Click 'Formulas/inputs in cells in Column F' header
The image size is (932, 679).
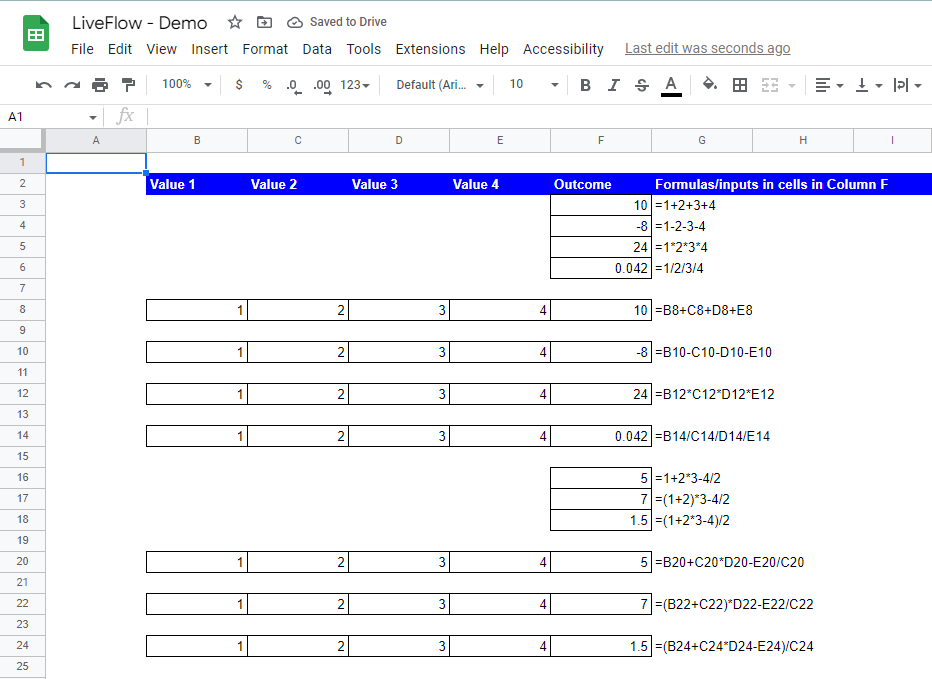pos(772,184)
